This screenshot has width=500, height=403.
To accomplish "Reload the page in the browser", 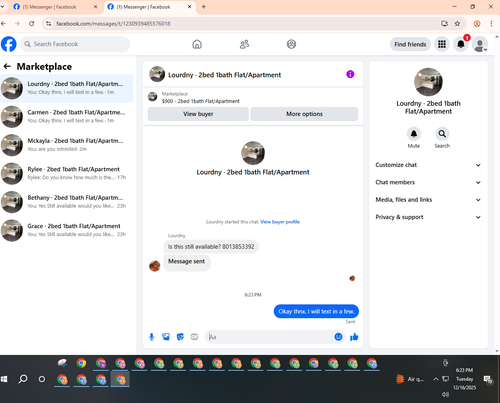I will point(31,24).
